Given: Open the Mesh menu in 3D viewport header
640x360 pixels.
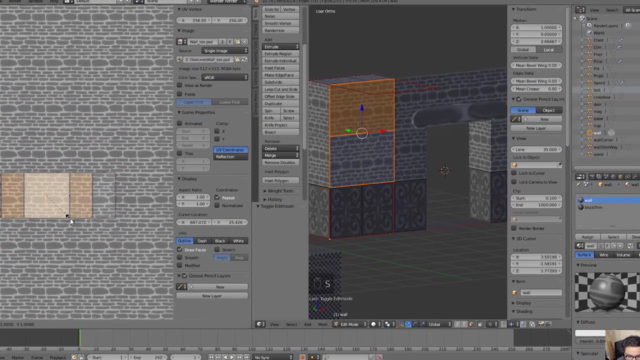Looking at the screenshot, I should 322,324.
